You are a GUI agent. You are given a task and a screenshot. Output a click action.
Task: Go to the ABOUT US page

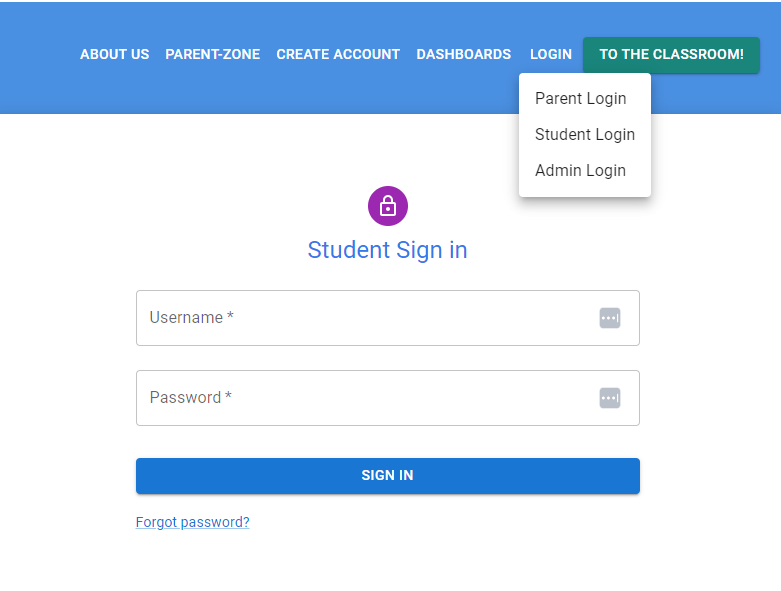[x=114, y=54]
